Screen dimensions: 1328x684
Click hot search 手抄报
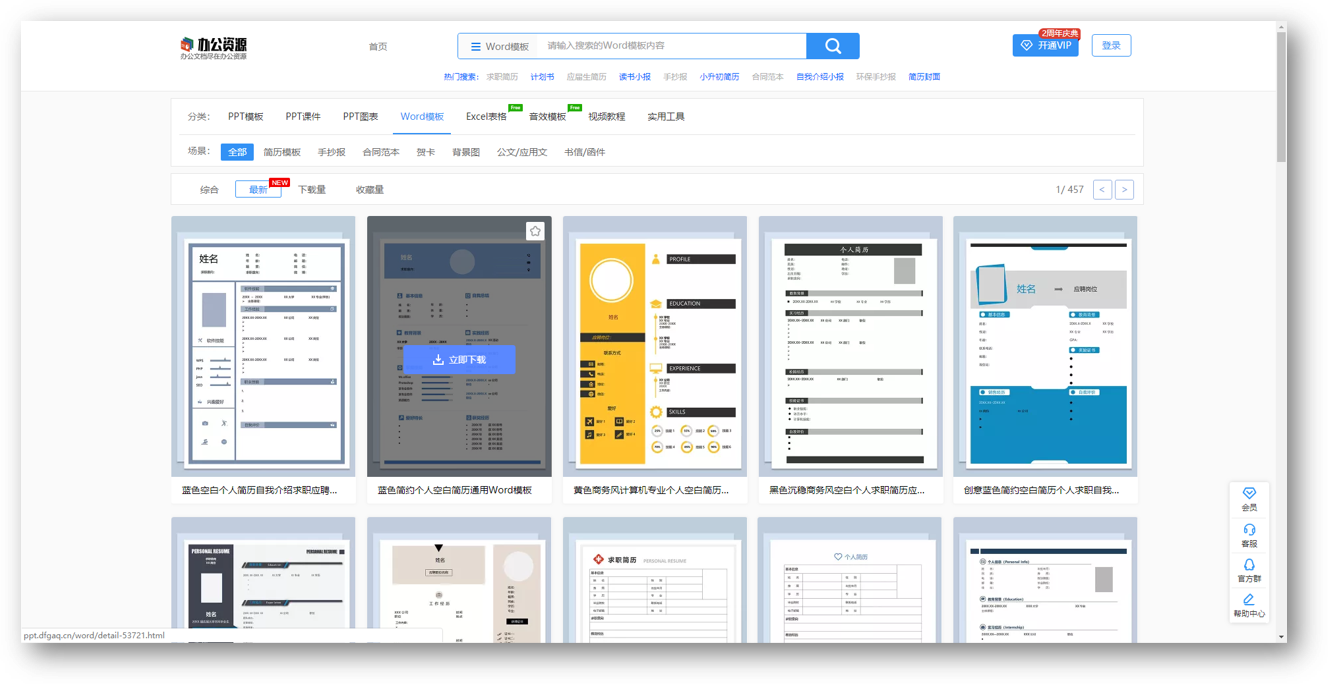pyautogui.click(x=675, y=77)
